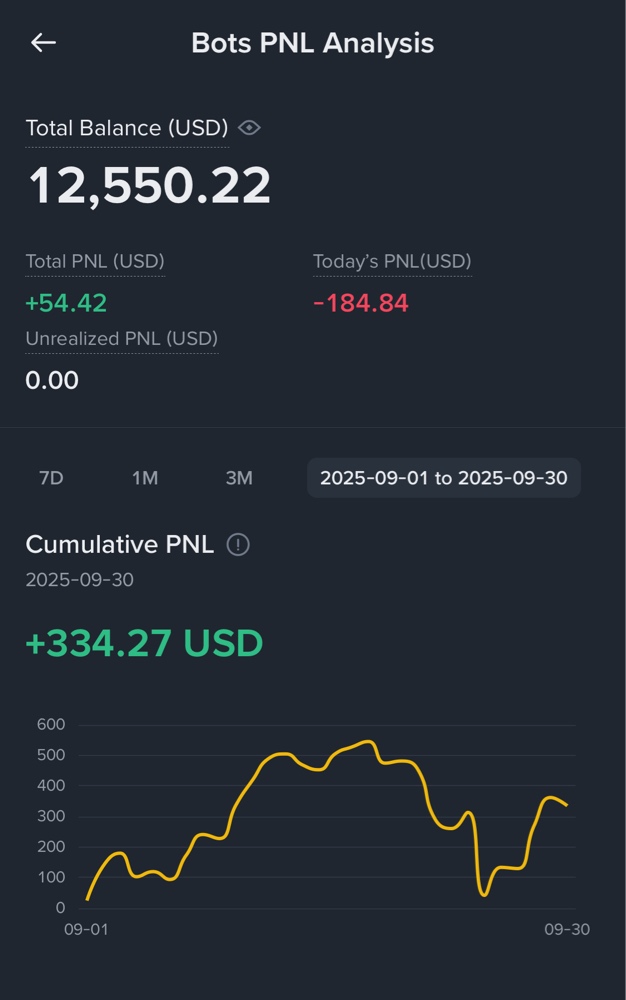Click the 12,550.22 balance amount

click(x=149, y=186)
